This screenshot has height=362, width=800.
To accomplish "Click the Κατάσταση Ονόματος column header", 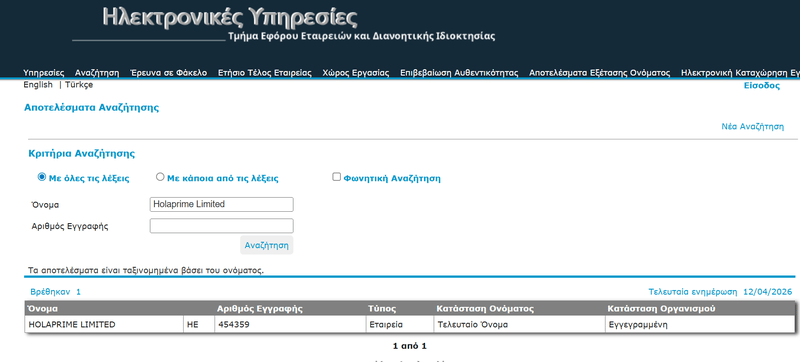I will (485, 309).
